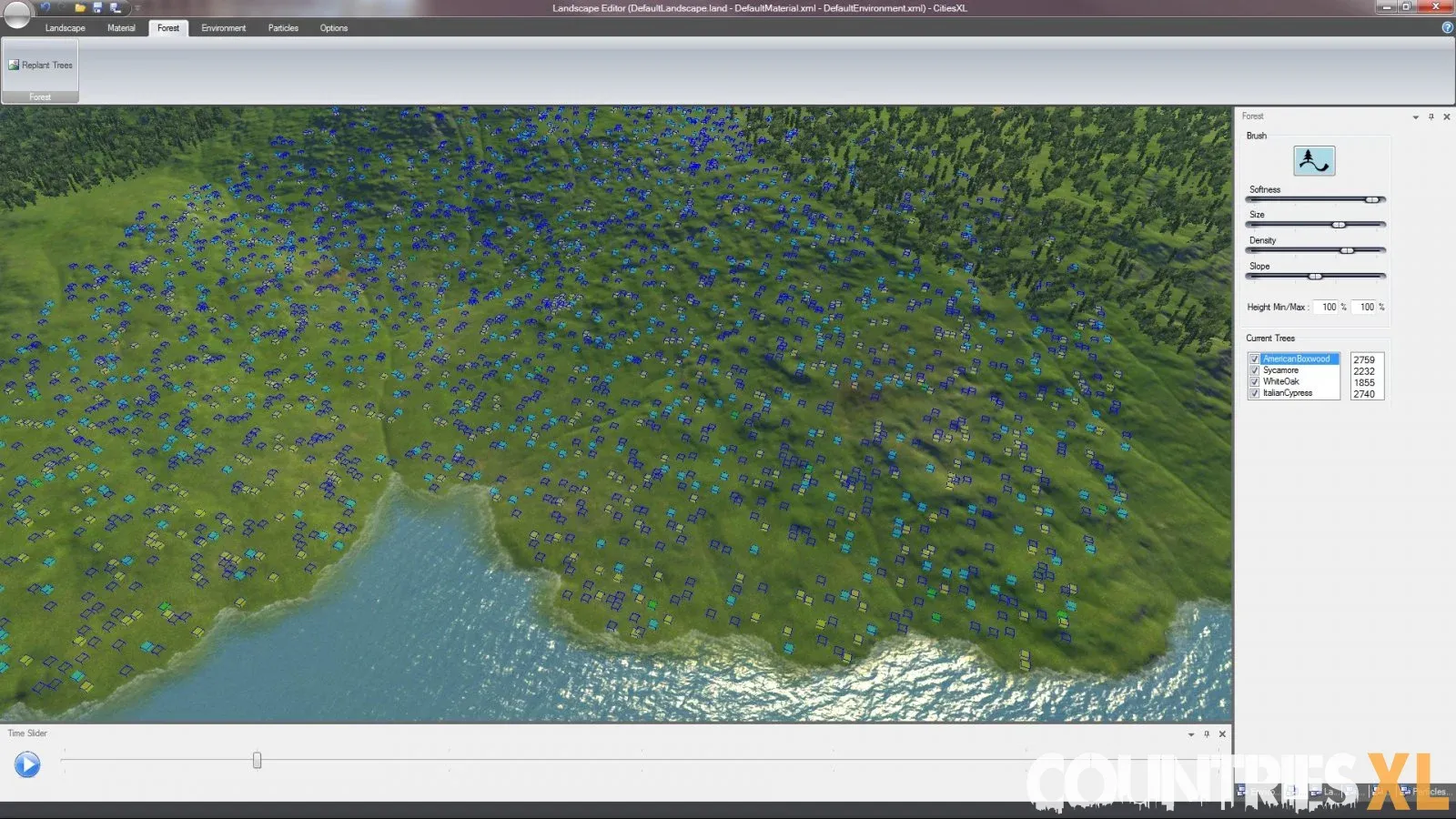
Task: Pin the Time Slider panel
Action: [1207, 733]
